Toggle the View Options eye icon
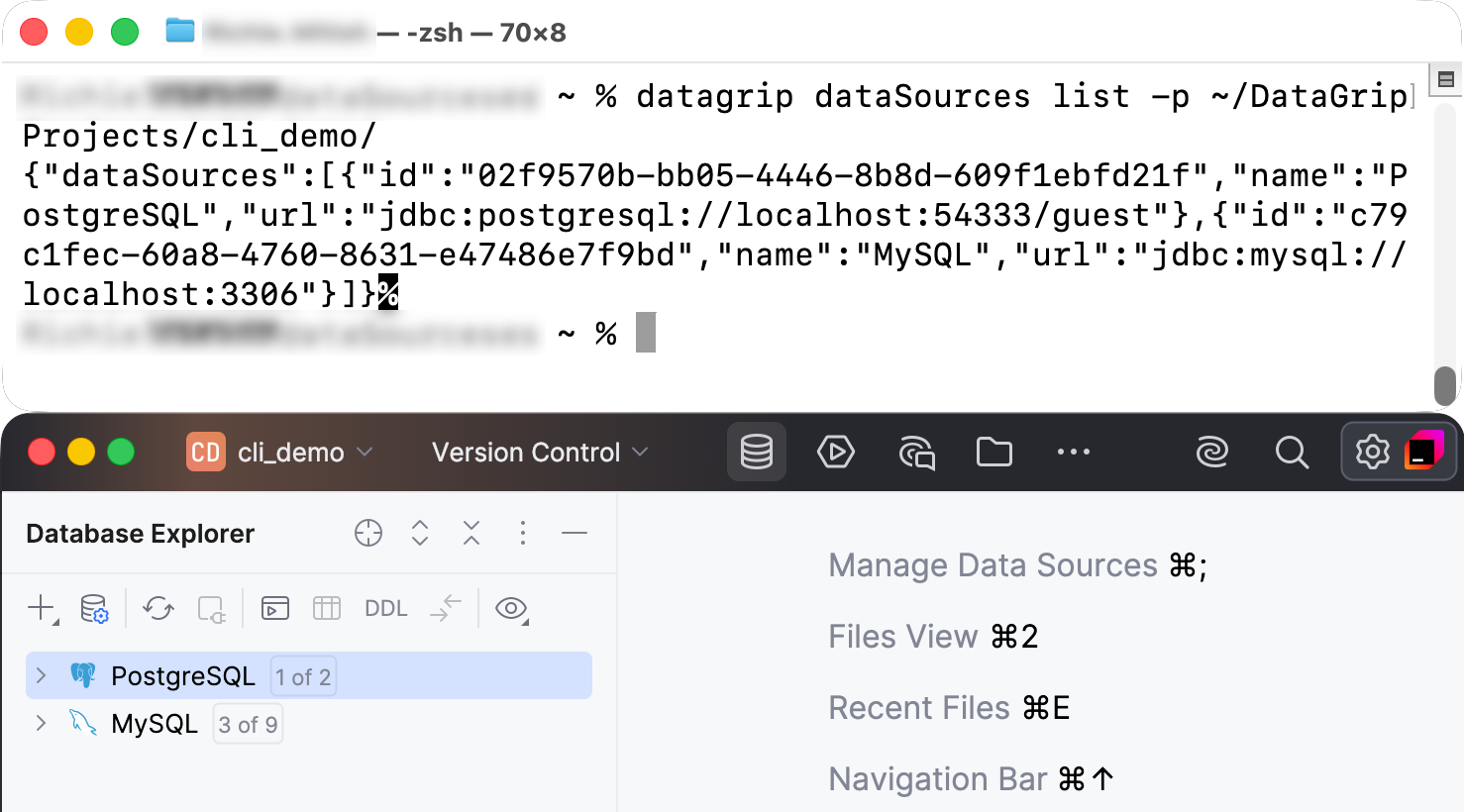Viewport: 1464px width, 812px height. [511, 608]
